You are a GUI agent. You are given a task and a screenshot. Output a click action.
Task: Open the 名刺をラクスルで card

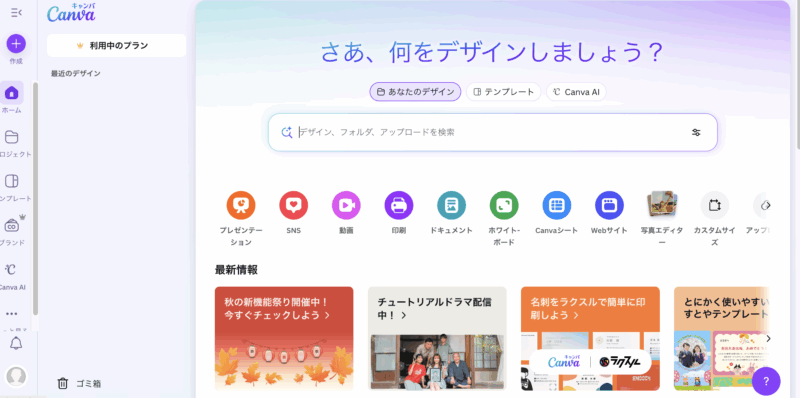click(590, 338)
